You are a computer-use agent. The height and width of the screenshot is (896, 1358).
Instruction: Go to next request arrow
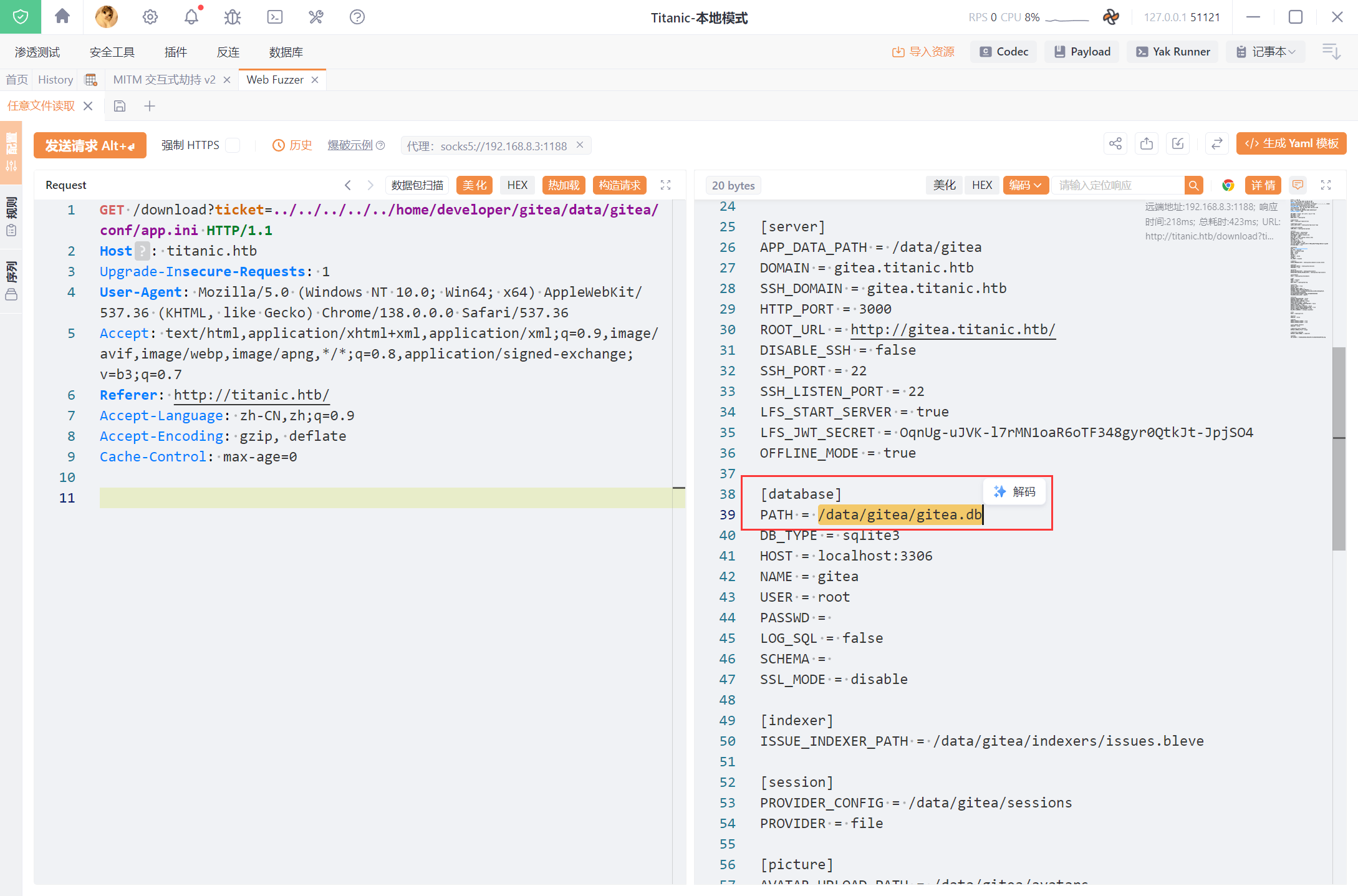pyautogui.click(x=370, y=185)
